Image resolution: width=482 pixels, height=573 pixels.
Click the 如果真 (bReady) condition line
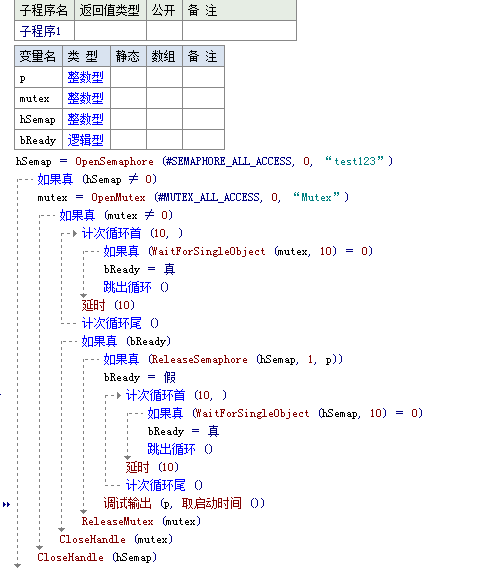(x=126, y=341)
